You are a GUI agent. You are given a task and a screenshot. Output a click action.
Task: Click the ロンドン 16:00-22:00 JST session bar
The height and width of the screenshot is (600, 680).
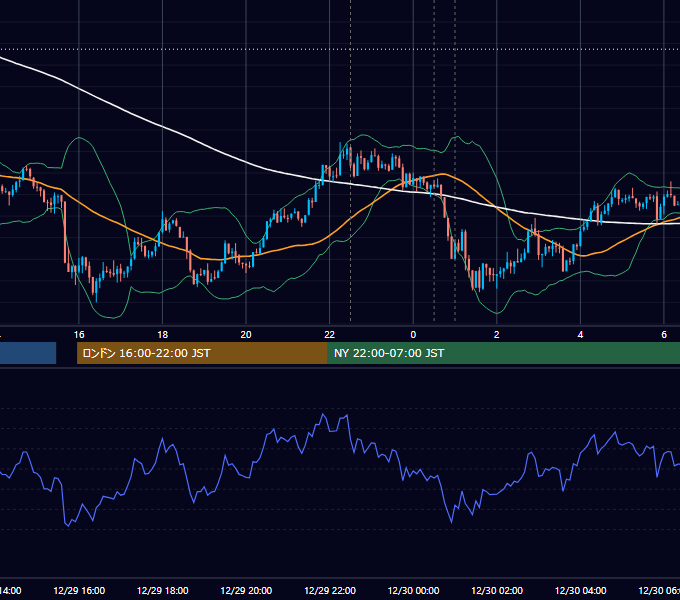coord(202,353)
